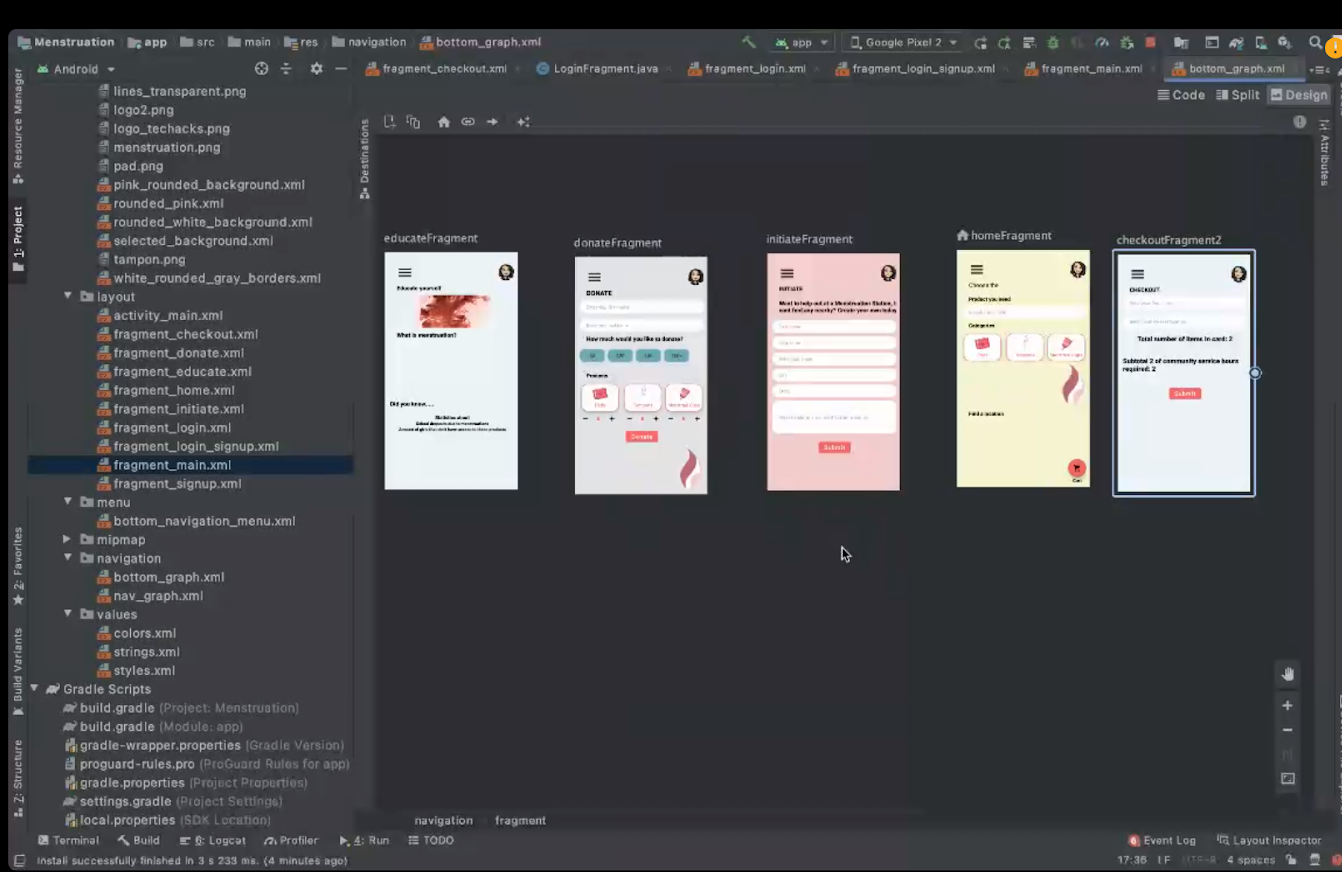Screen dimensions: 1342x872
Task: Open project panel settings gear icon
Action: (x=317, y=69)
